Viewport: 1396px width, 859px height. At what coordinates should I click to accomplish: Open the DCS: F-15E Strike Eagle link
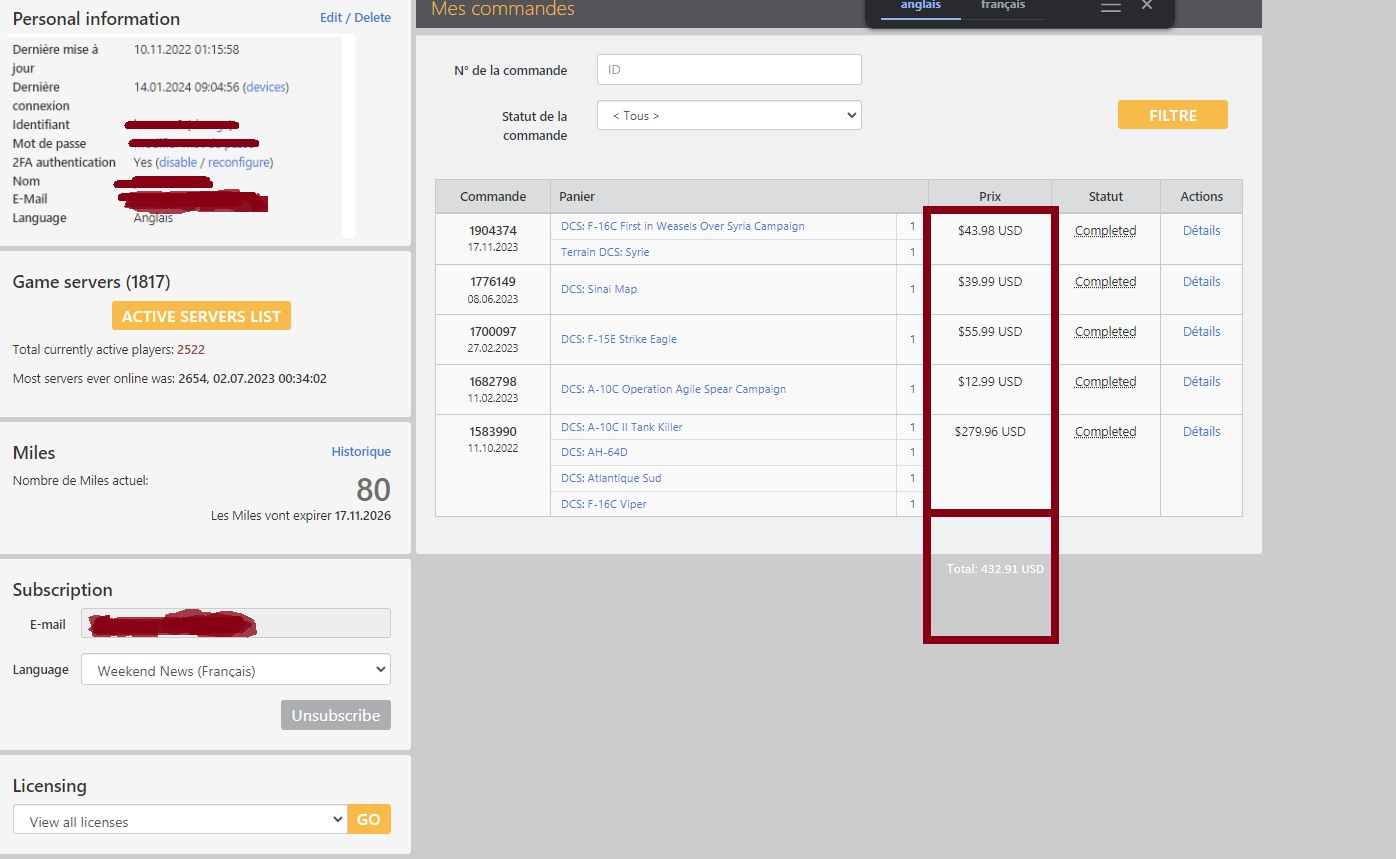[x=619, y=339]
